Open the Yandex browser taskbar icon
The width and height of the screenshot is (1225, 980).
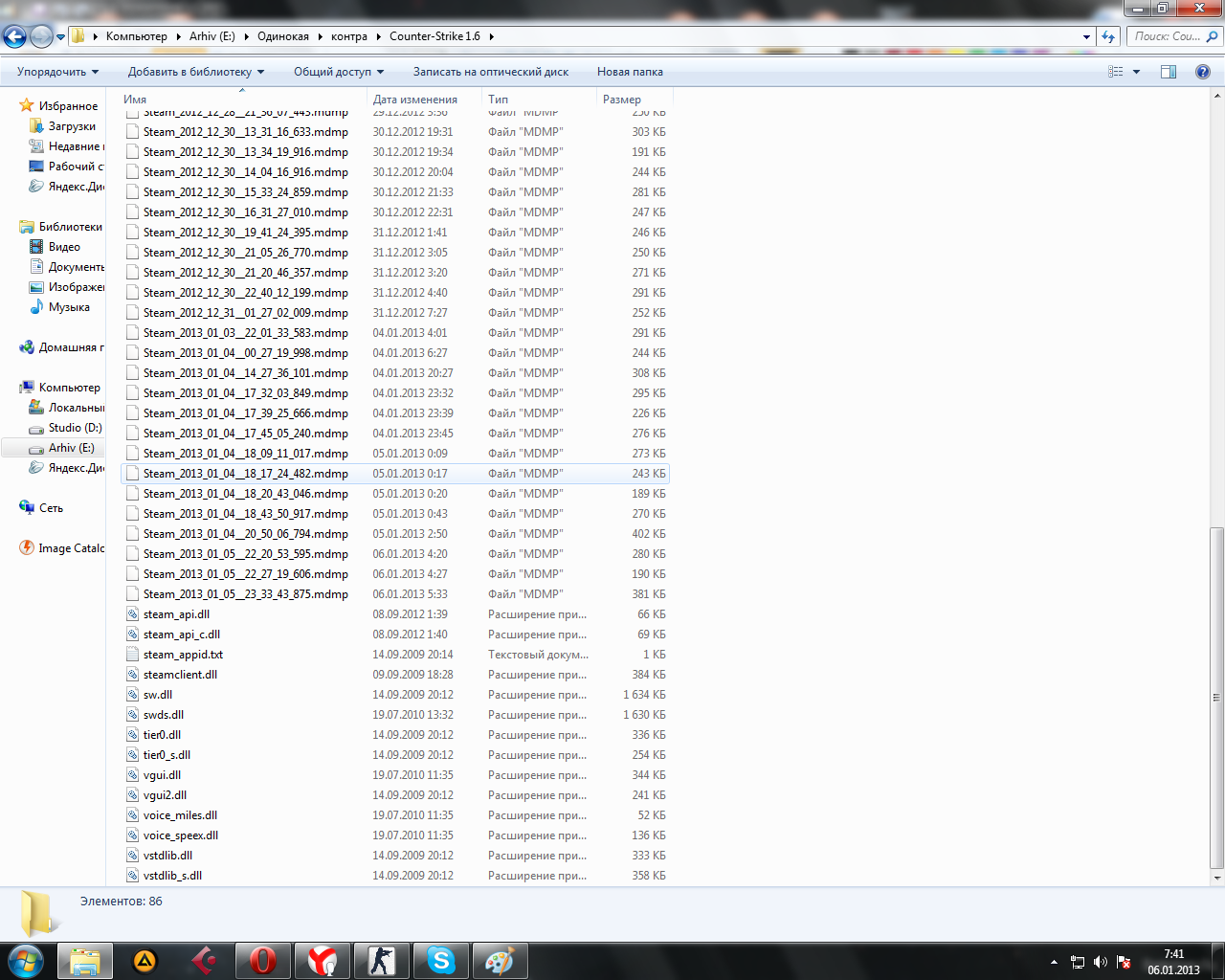[x=323, y=961]
